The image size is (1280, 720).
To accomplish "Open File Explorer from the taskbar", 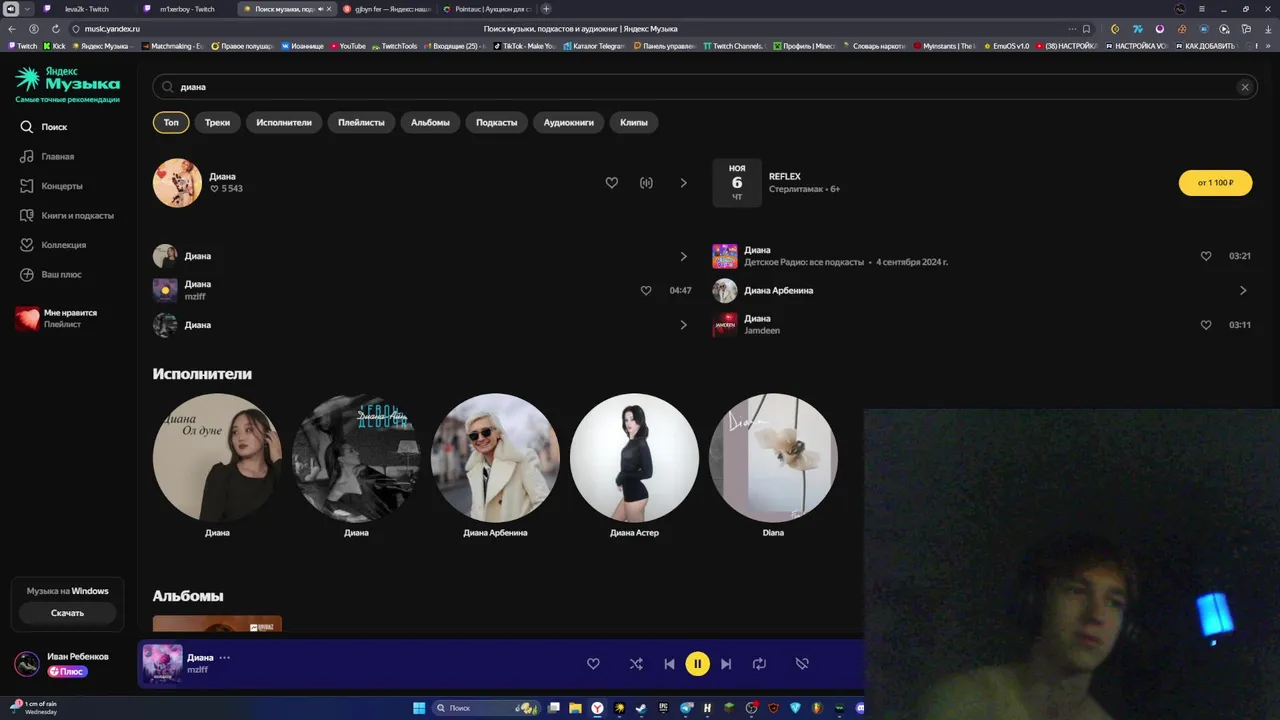I will [575, 708].
